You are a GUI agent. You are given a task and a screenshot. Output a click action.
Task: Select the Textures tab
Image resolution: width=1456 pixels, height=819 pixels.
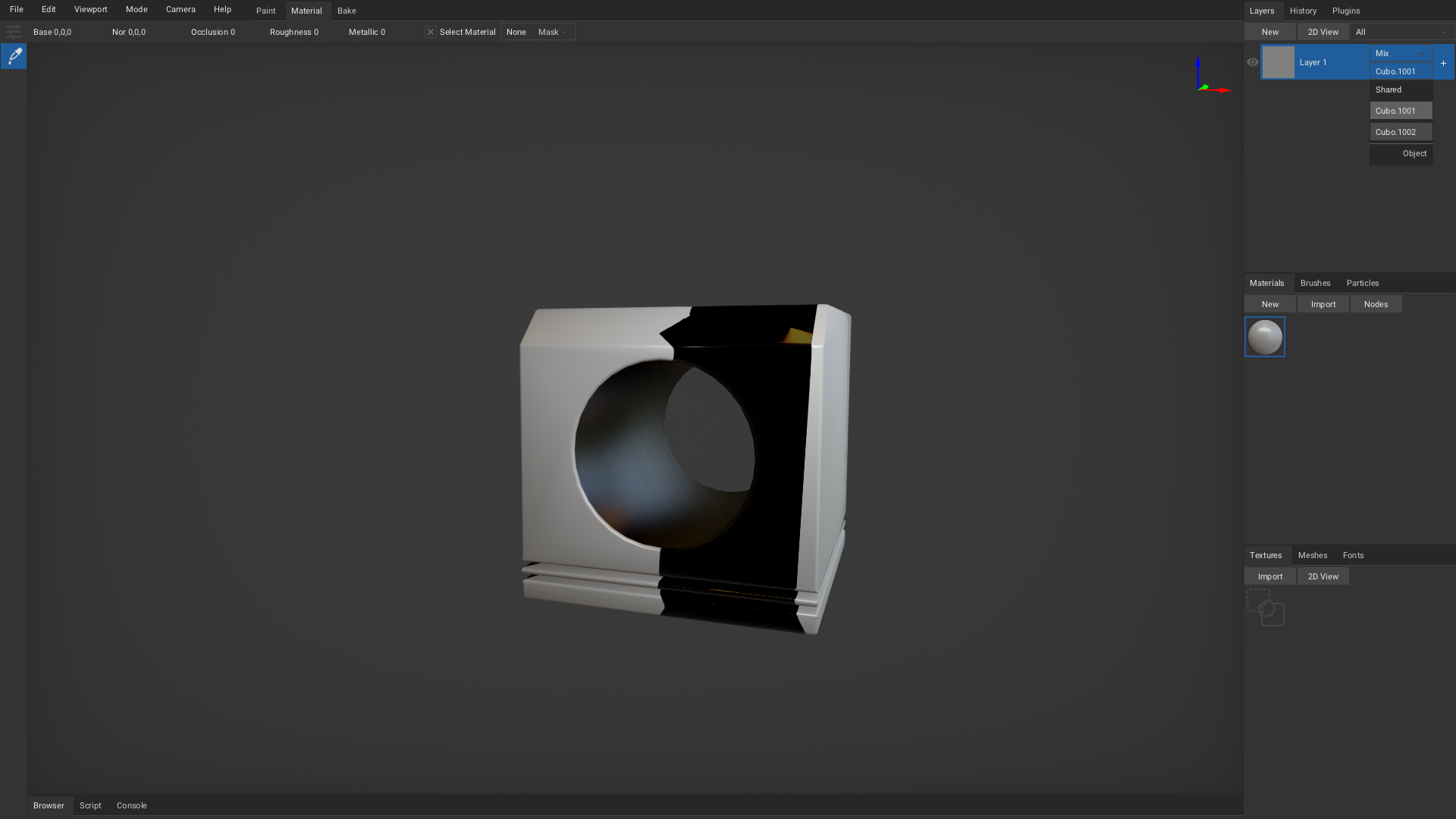tap(1266, 555)
